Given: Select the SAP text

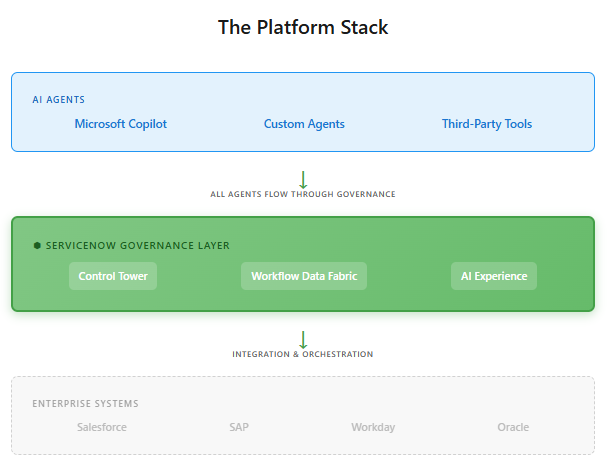Looking at the screenshot, I should point(239,427).
